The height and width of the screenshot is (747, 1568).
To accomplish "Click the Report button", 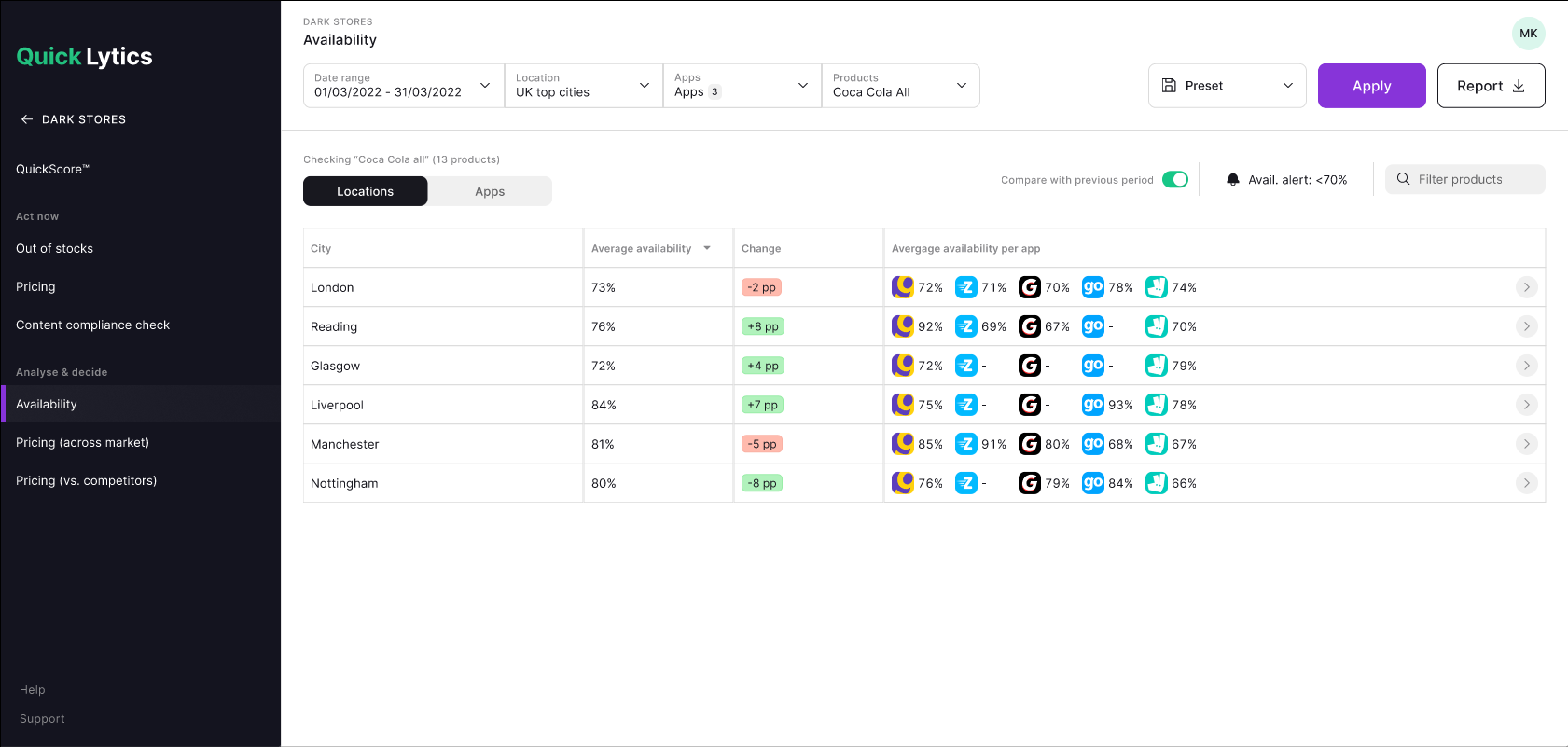I will point(1492,86).
